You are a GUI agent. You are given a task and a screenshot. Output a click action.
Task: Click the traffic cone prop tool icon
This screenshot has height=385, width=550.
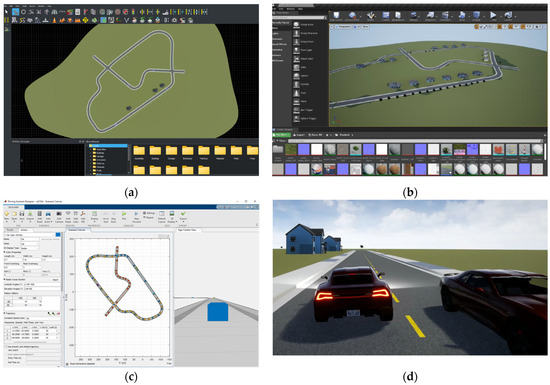click(x=54, y=20)
